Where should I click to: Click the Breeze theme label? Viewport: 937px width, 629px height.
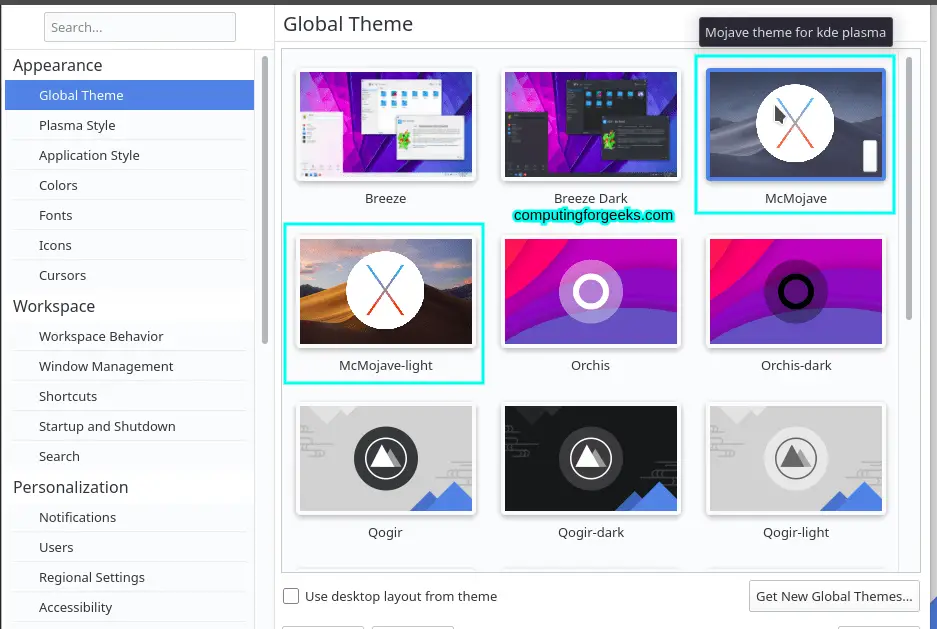[385, 198]
